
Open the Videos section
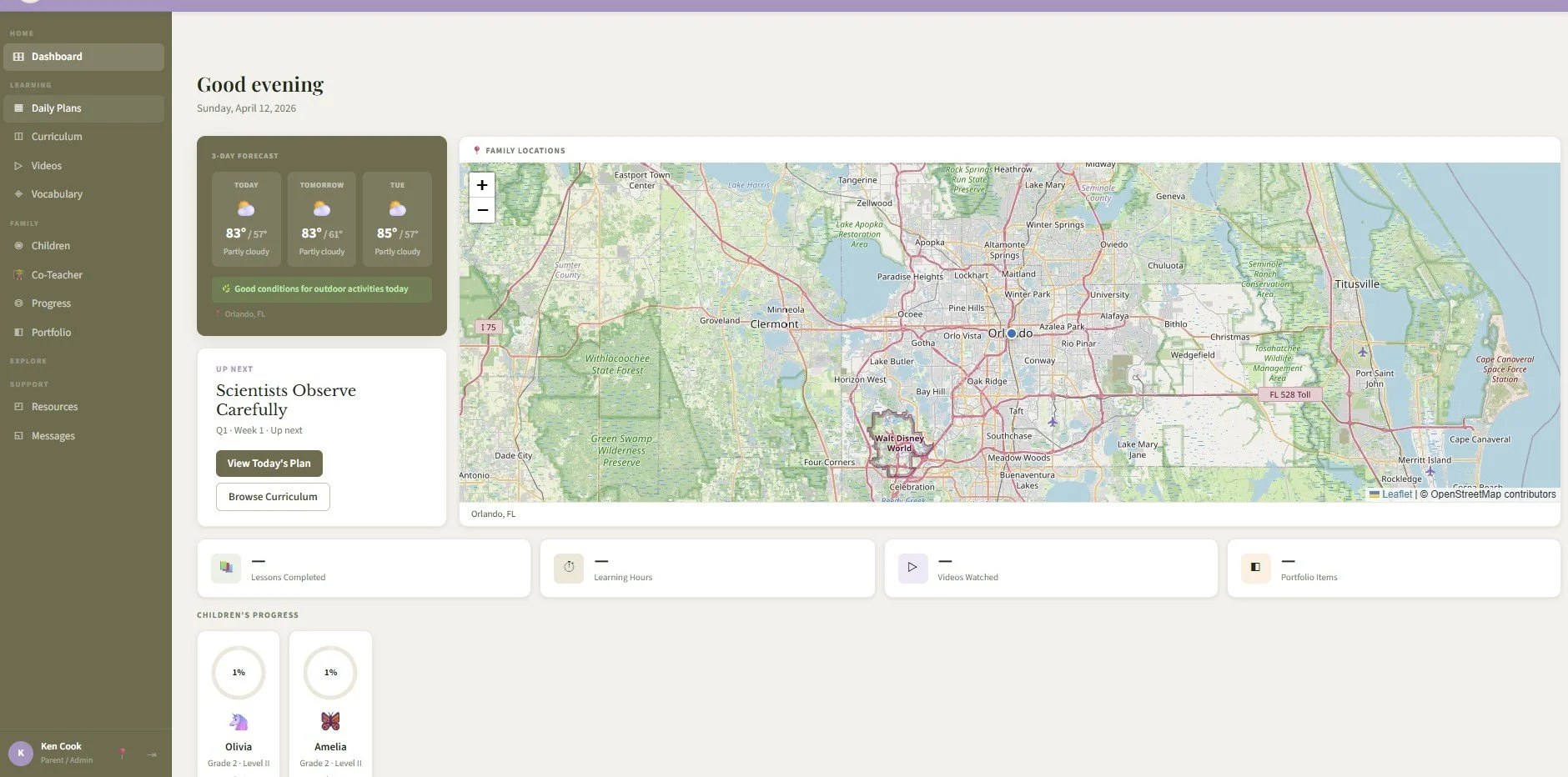click(x=83, y=166)
